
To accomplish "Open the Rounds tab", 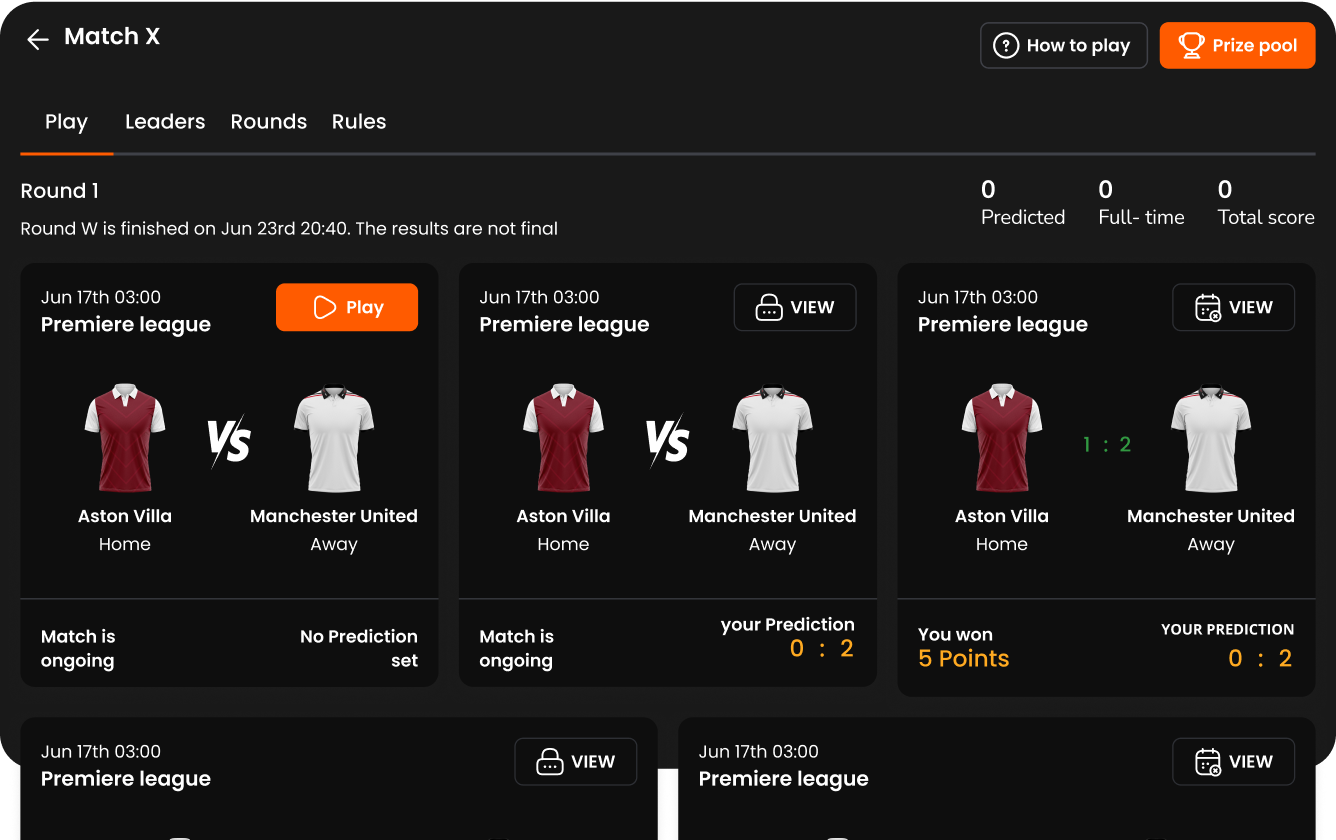I will click(x=268, y=122).
